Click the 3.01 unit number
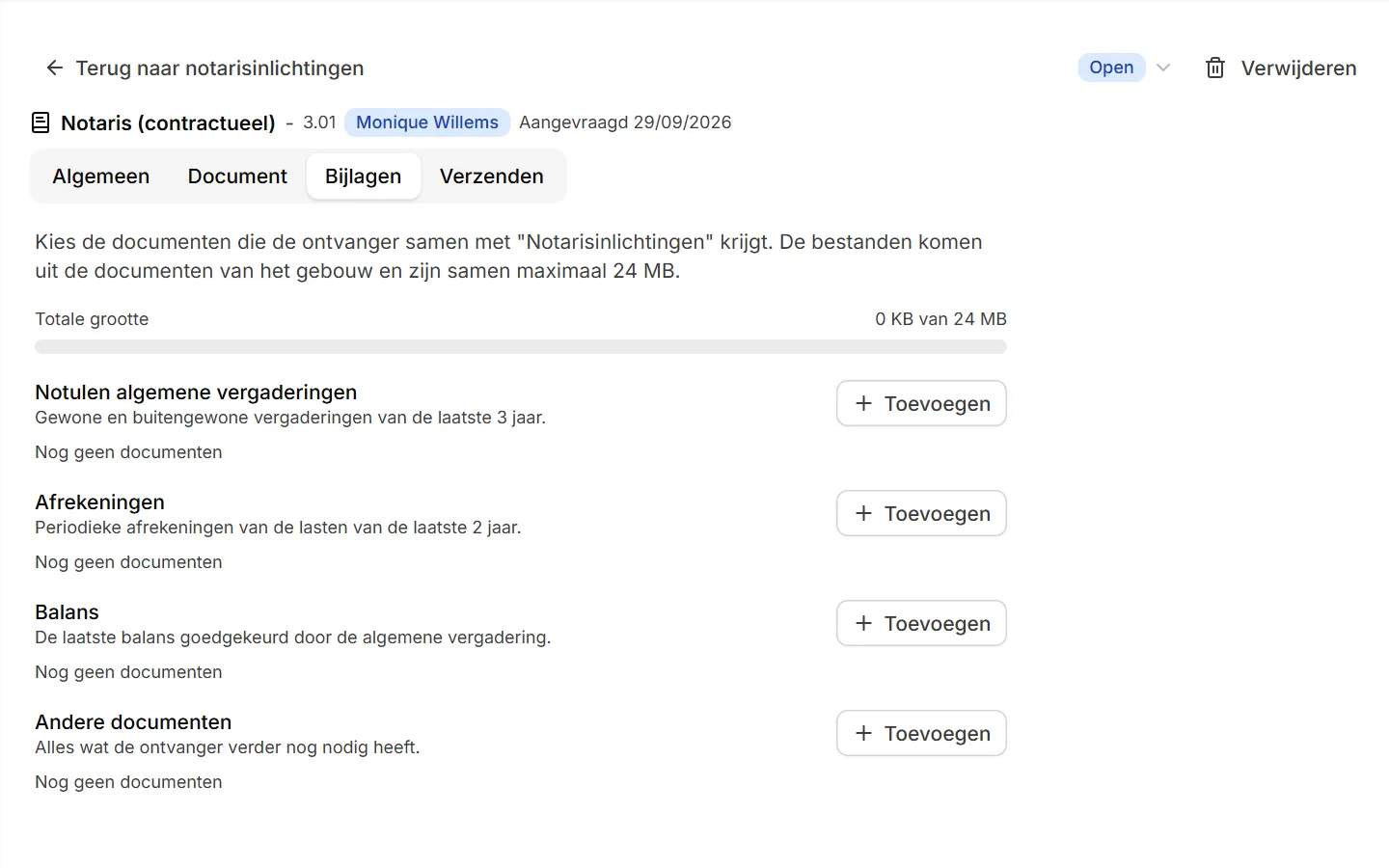Screen dimensions: 1389x868 (319, 122)
